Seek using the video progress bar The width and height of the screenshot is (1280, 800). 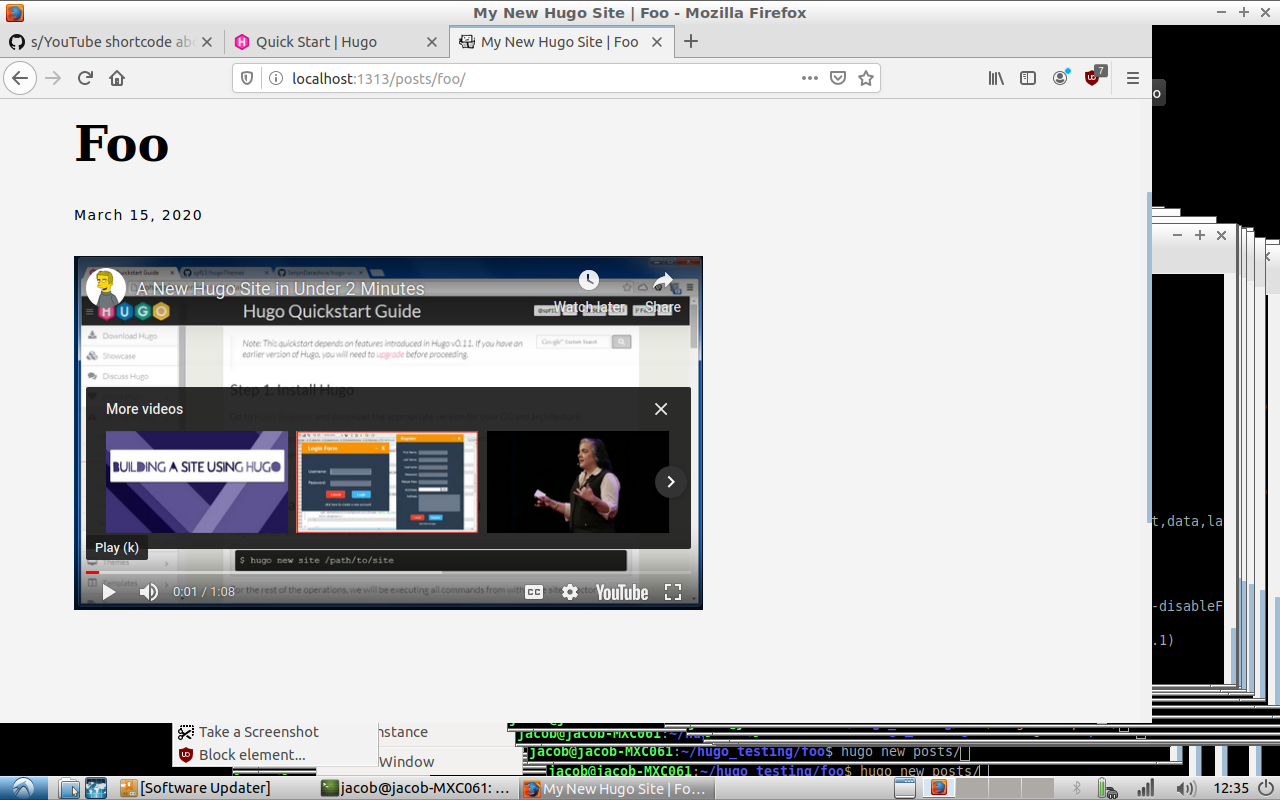pyautogui.click(x=388, y=572)
